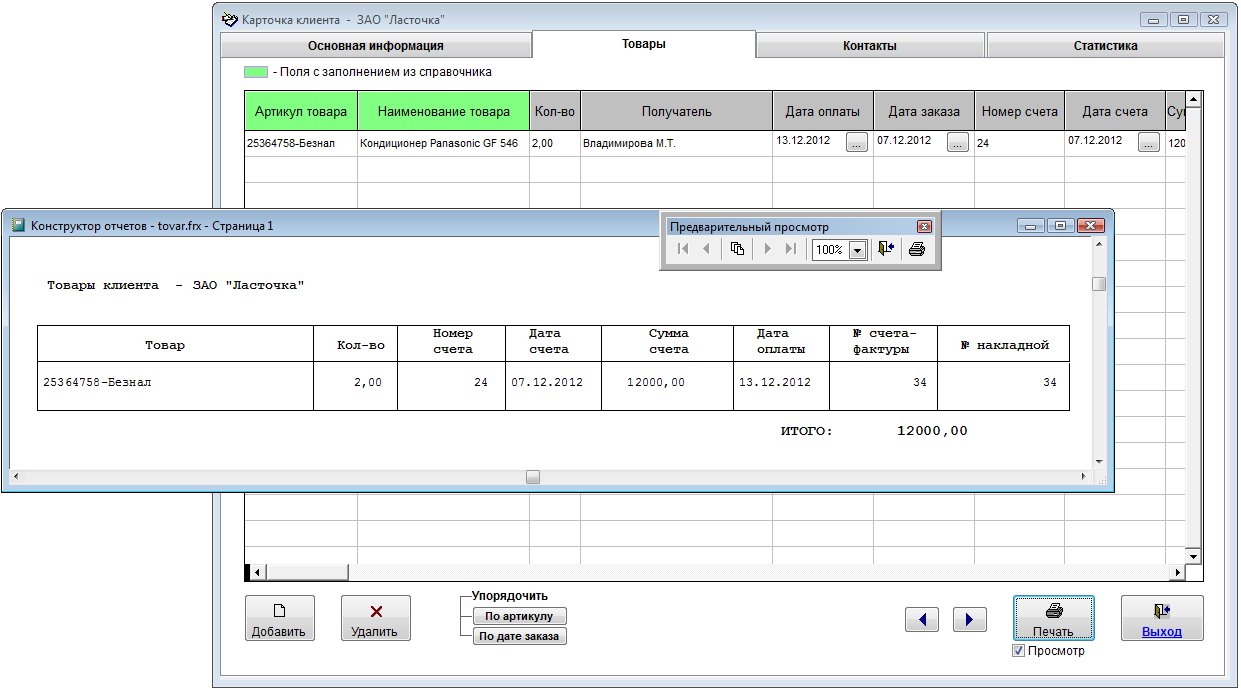The height and width of the screenshot is (690, 1241).
Task: Print report from preview toolbar printer icon
Action: [917, 249]
